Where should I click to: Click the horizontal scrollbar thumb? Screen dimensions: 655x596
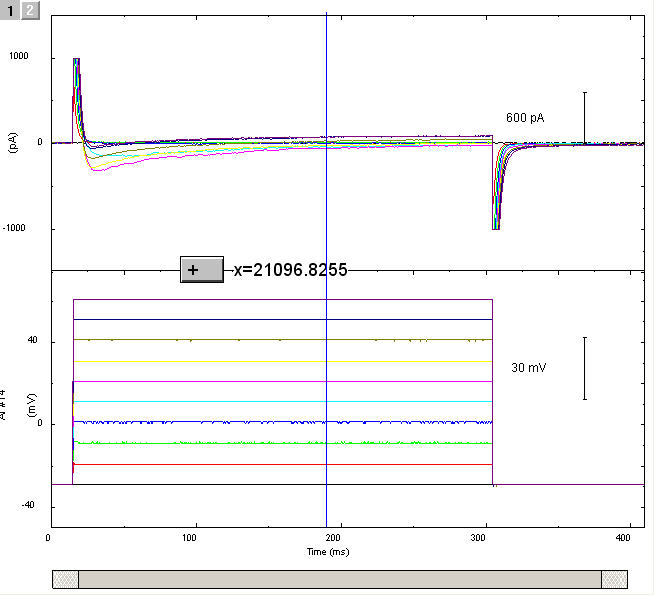(339, 580)
